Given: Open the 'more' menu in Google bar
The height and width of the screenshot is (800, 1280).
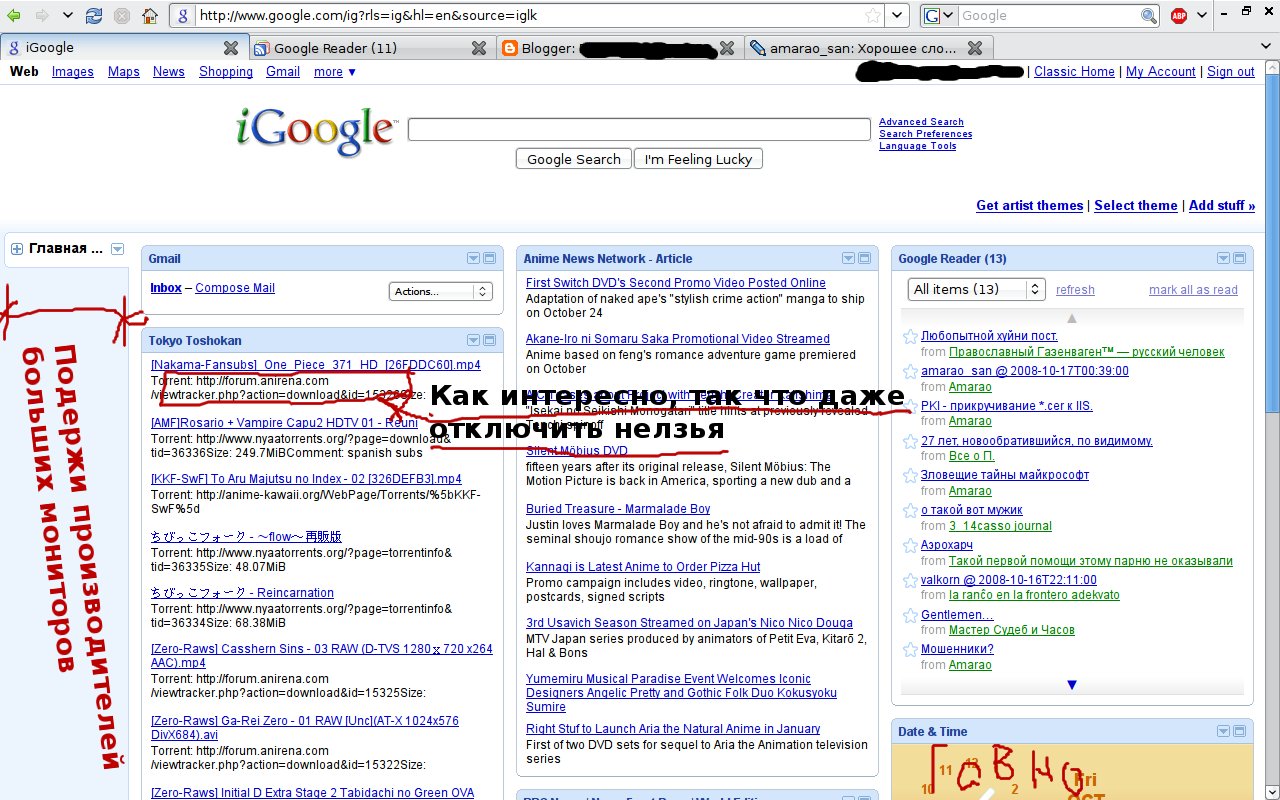Looking at the screenshot, I should 335,71.
